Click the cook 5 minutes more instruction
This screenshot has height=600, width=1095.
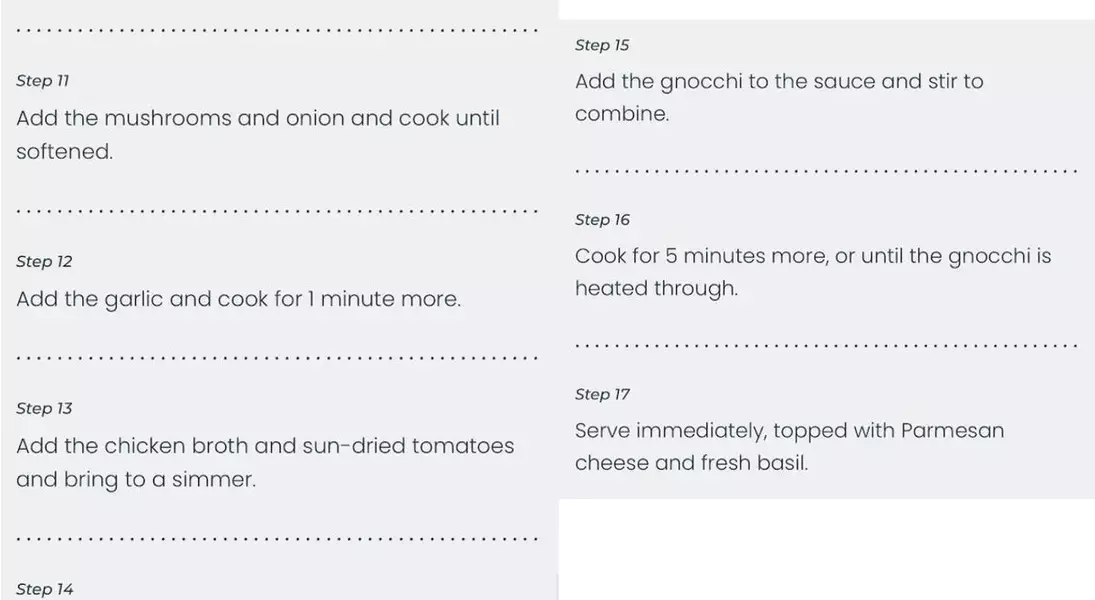click(813, 272)
